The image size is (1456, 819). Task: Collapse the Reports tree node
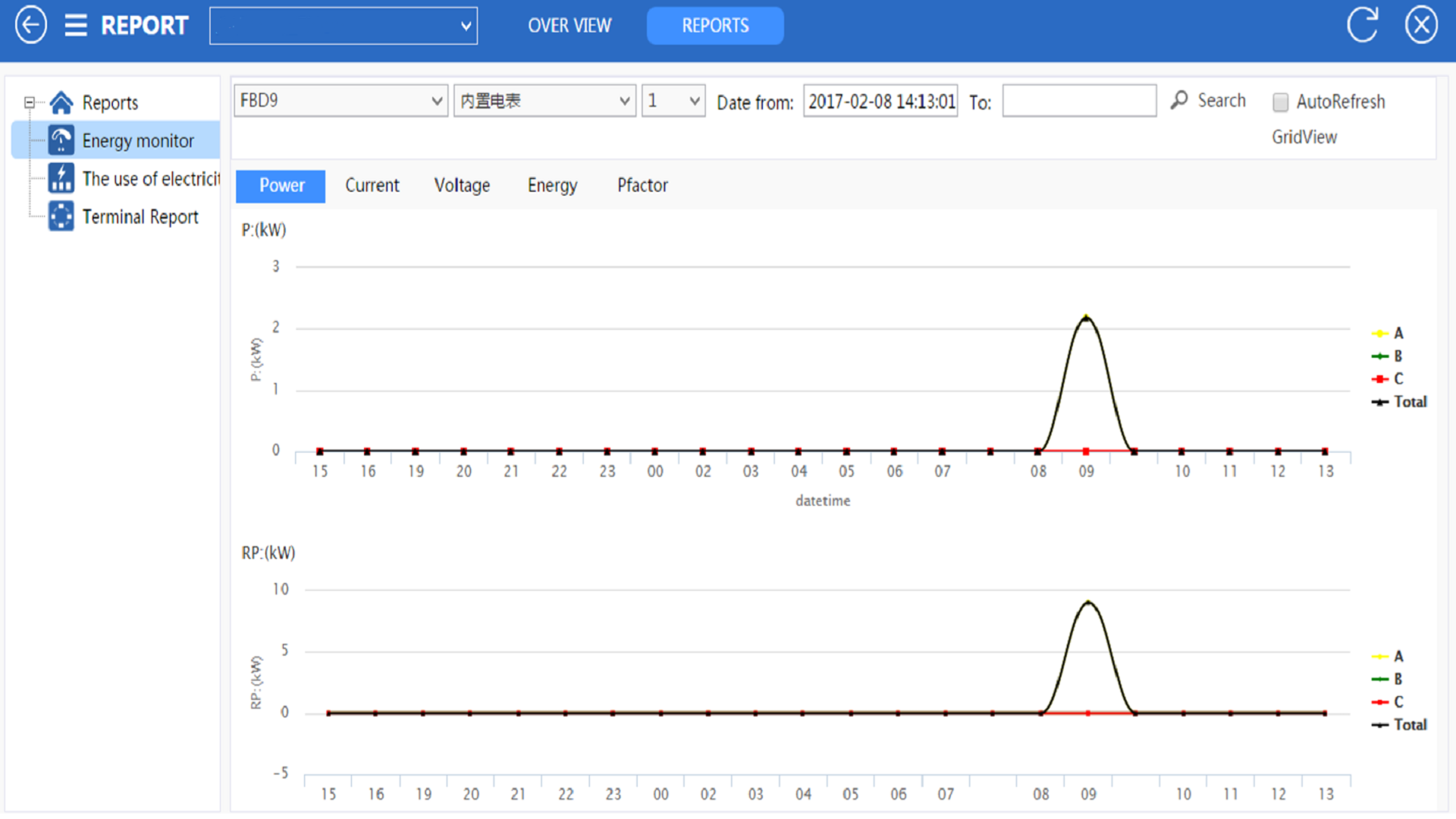point(29,102)
